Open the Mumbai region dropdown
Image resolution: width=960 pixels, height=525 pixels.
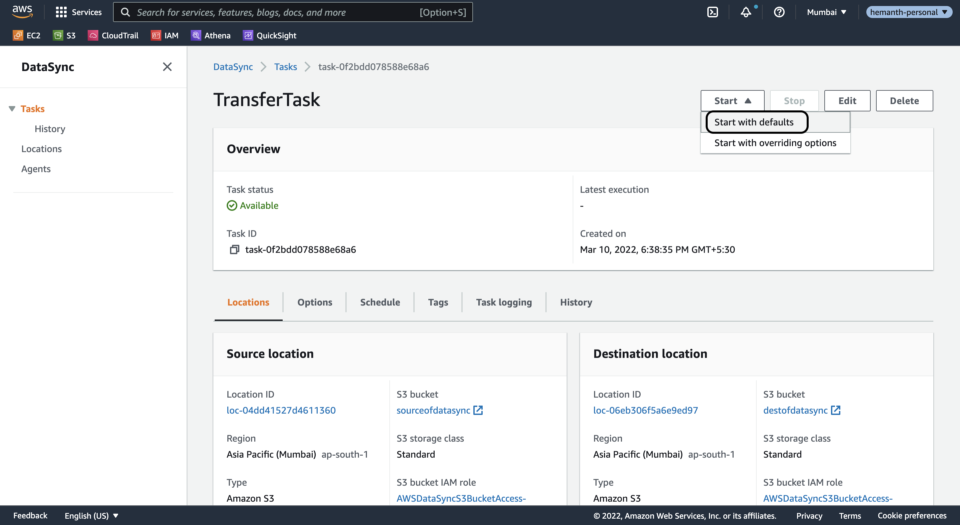point(827,12)
